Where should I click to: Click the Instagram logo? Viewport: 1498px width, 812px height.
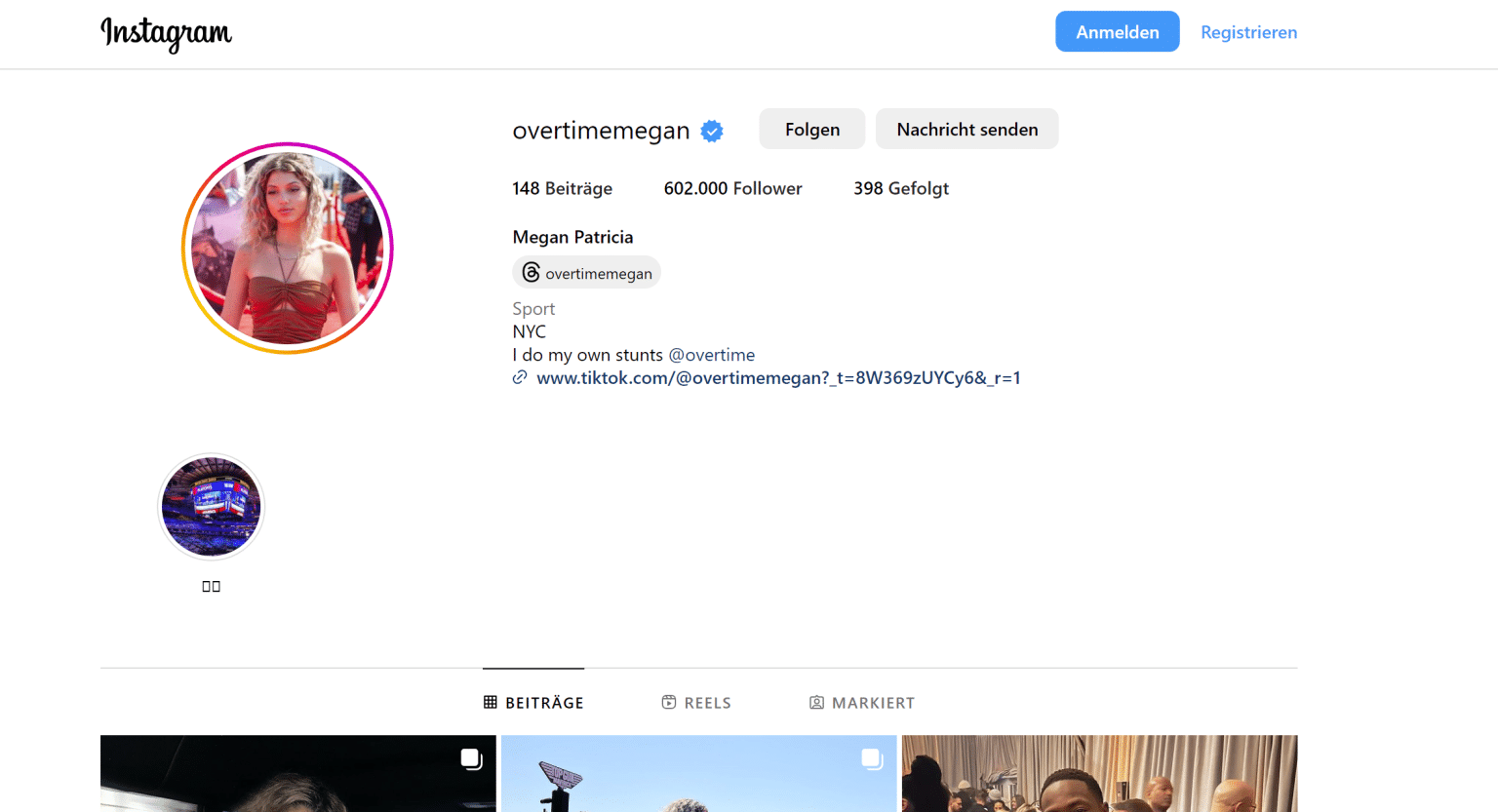166,33
